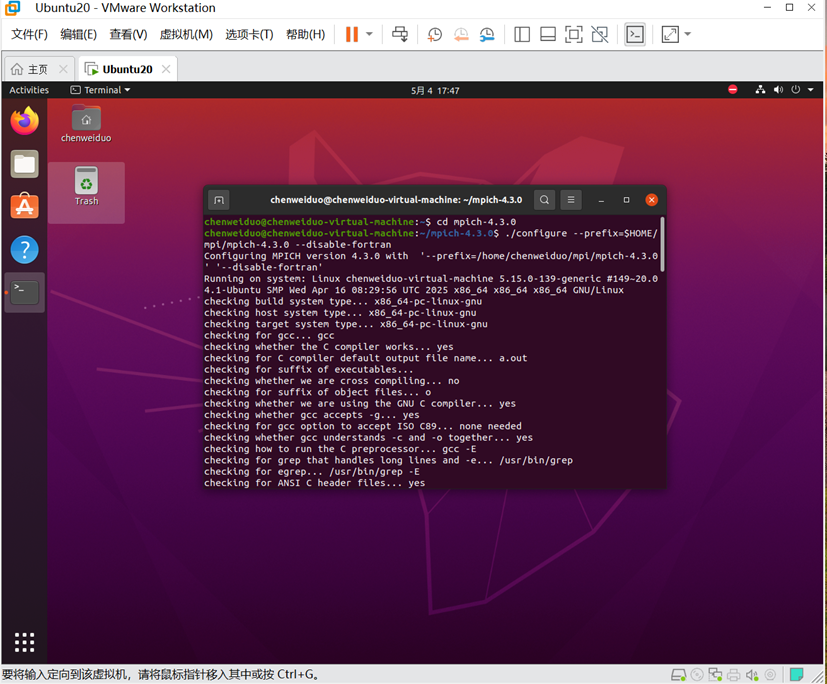
Task: Open the 编辑(E) menu
Action: (79, 35)
